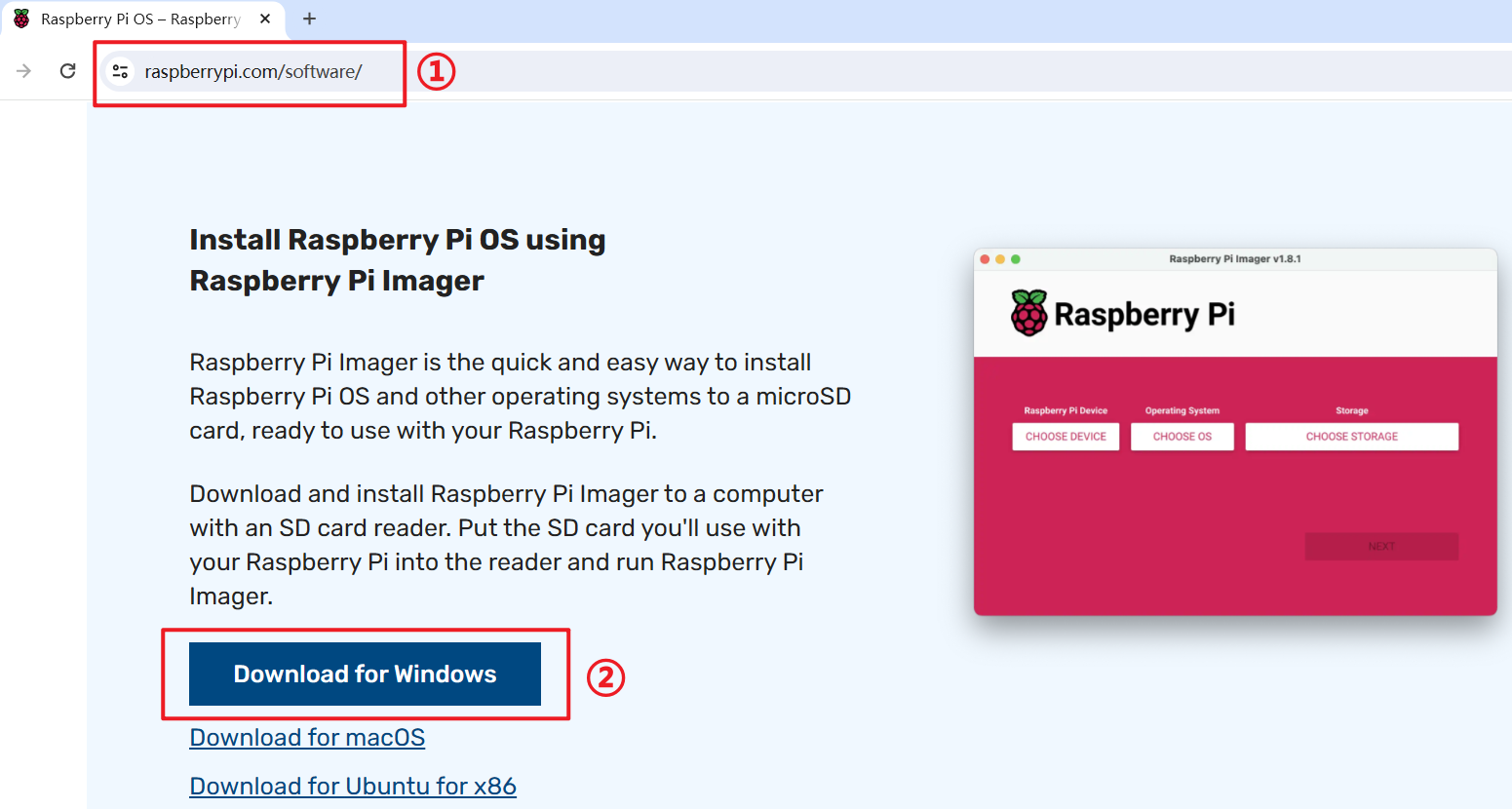Reload the page with refresh icon
1512x809 pixels.
tap(67, 71)
